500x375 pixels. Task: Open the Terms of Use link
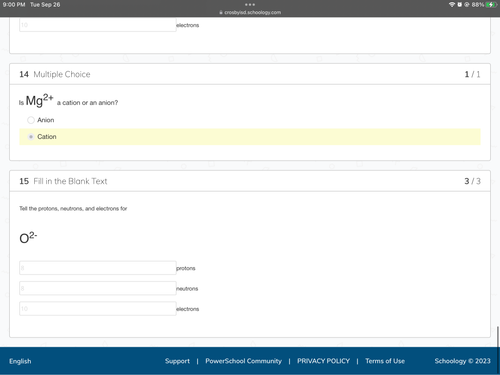[x=385, y=361]
